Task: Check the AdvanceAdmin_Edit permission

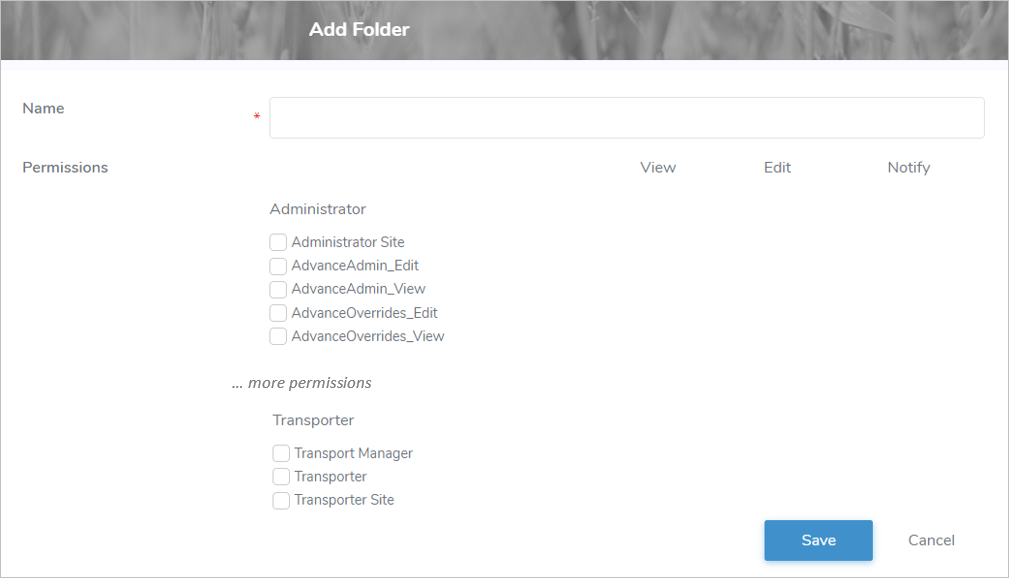Action: (278, 266)
